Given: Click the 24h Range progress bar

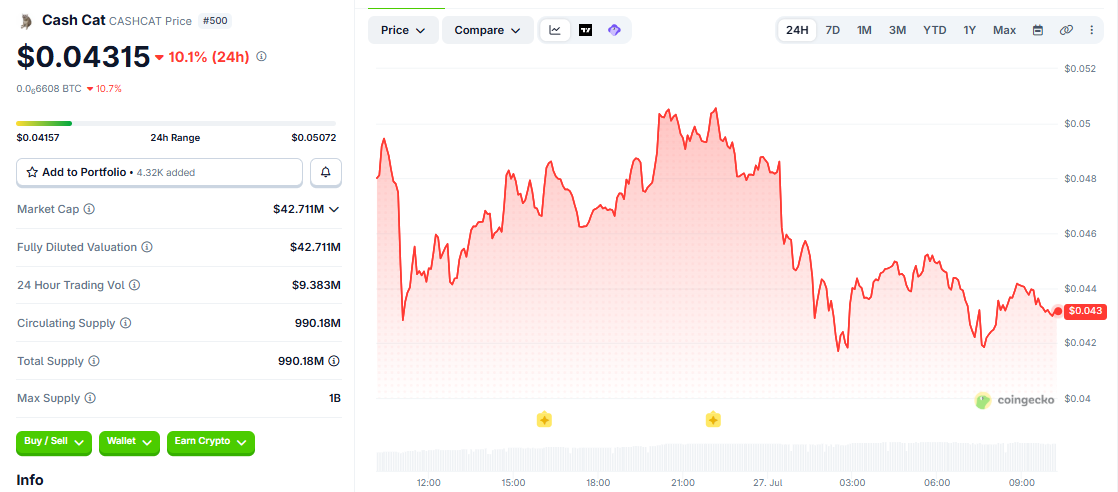Looking at the screenshot, I should (176, 123).
